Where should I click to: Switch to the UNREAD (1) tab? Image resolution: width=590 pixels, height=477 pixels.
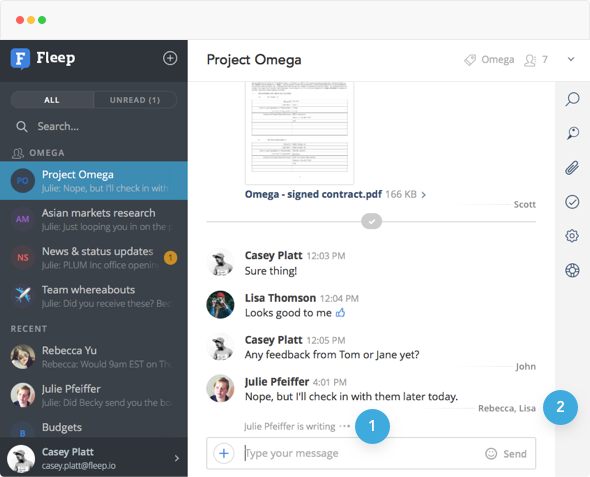135,100
